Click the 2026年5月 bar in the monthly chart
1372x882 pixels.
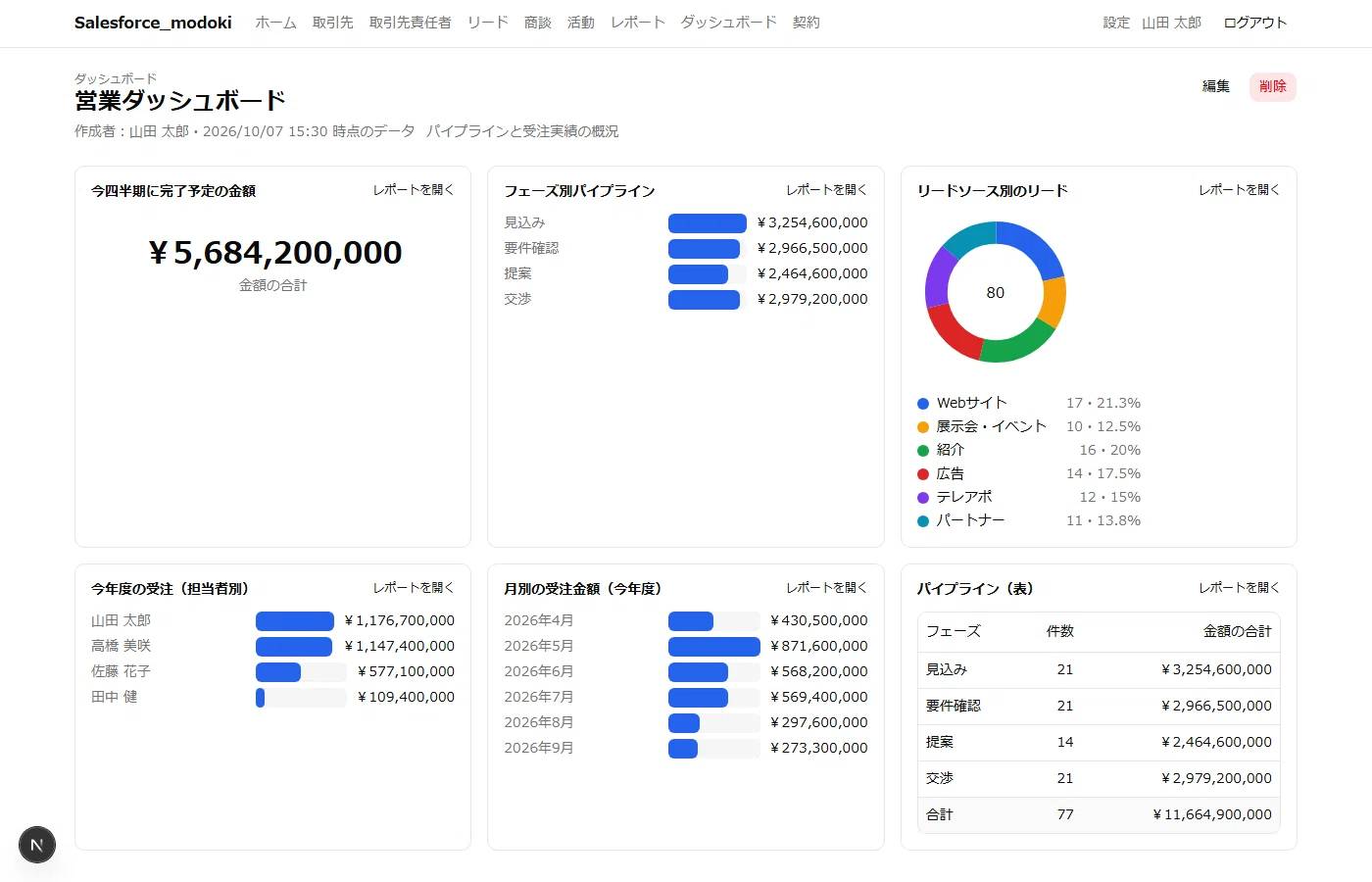click(714, 647)
